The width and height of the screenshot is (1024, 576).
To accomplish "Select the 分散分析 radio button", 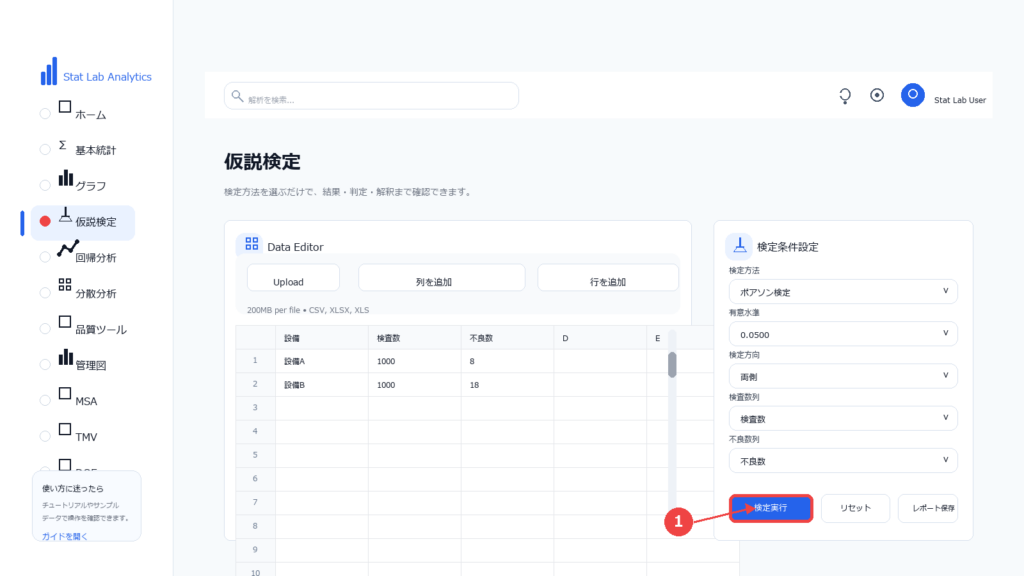I will click(x=45, y=293).
